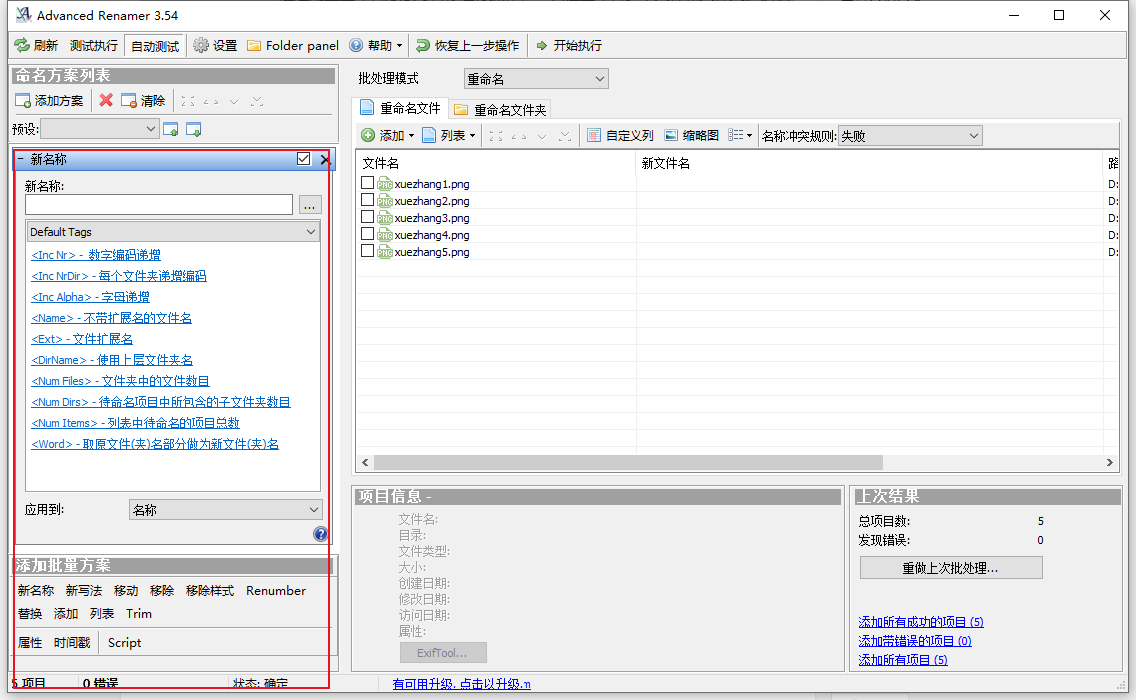Screen dimensions: 1136x700
Task: Switch to 重命名文件 tab
Action: [x=401, y=109]
